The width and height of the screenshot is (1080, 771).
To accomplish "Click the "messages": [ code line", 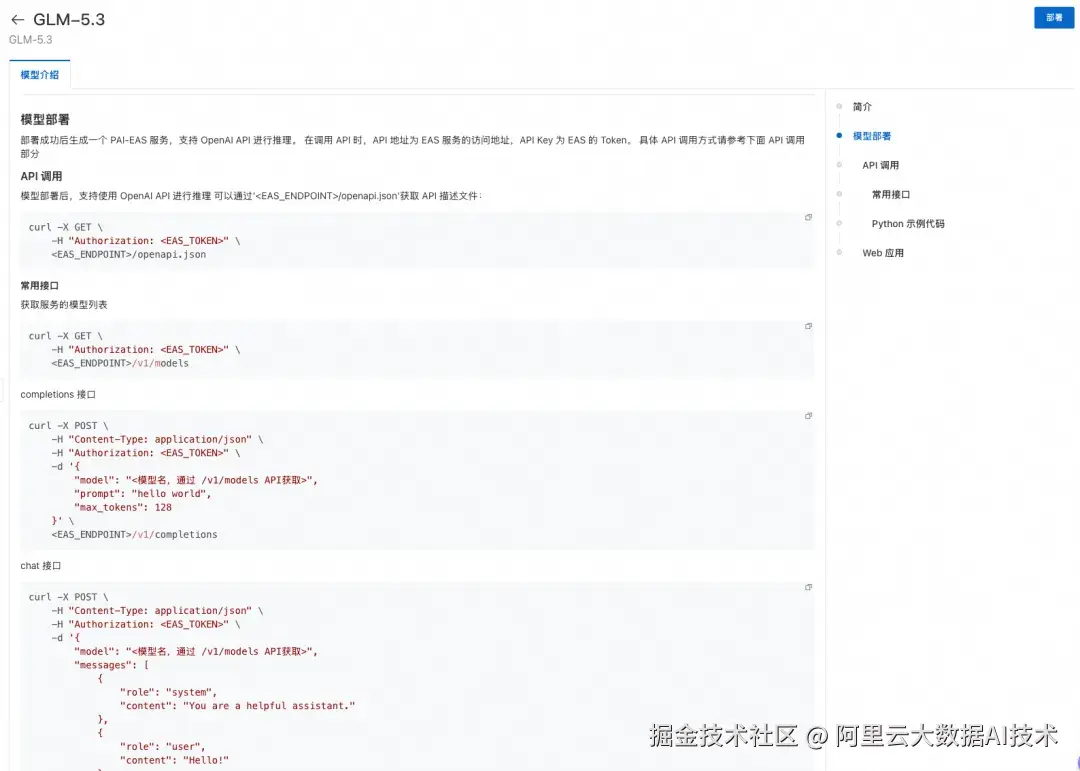I will (111, 665).
